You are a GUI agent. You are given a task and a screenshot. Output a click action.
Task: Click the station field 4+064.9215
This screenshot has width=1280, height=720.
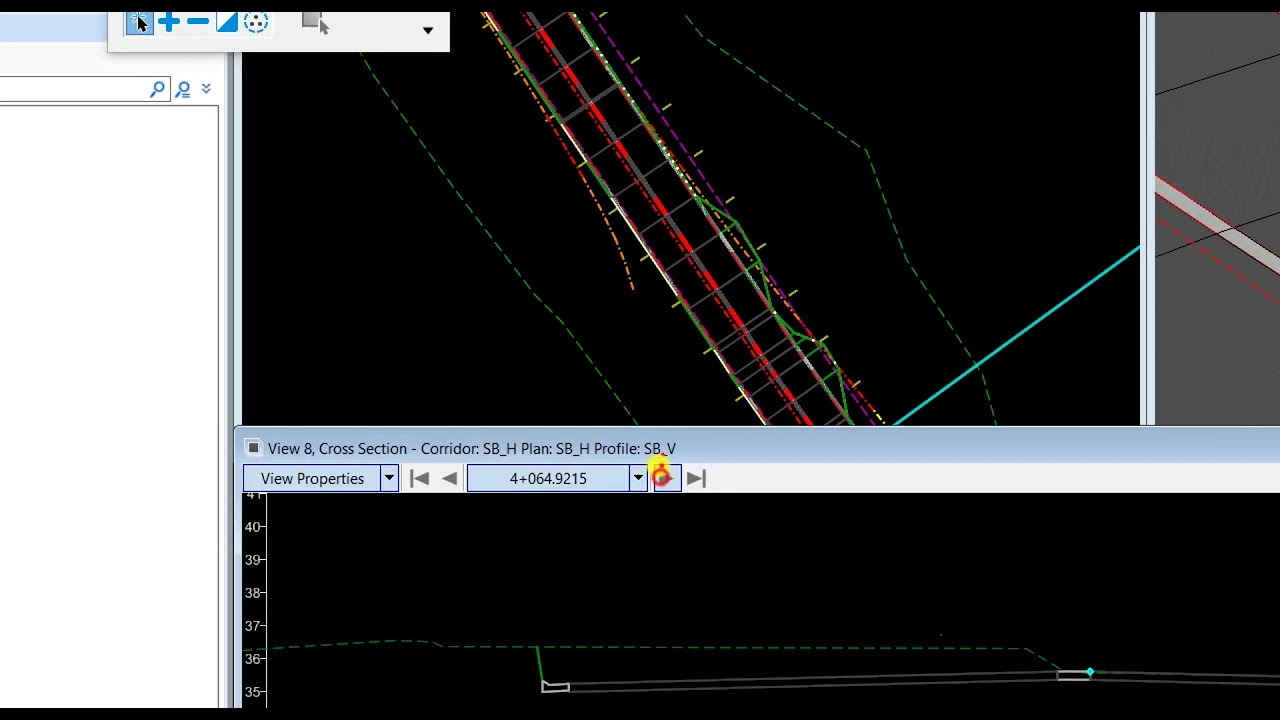(x=548, y=479)
